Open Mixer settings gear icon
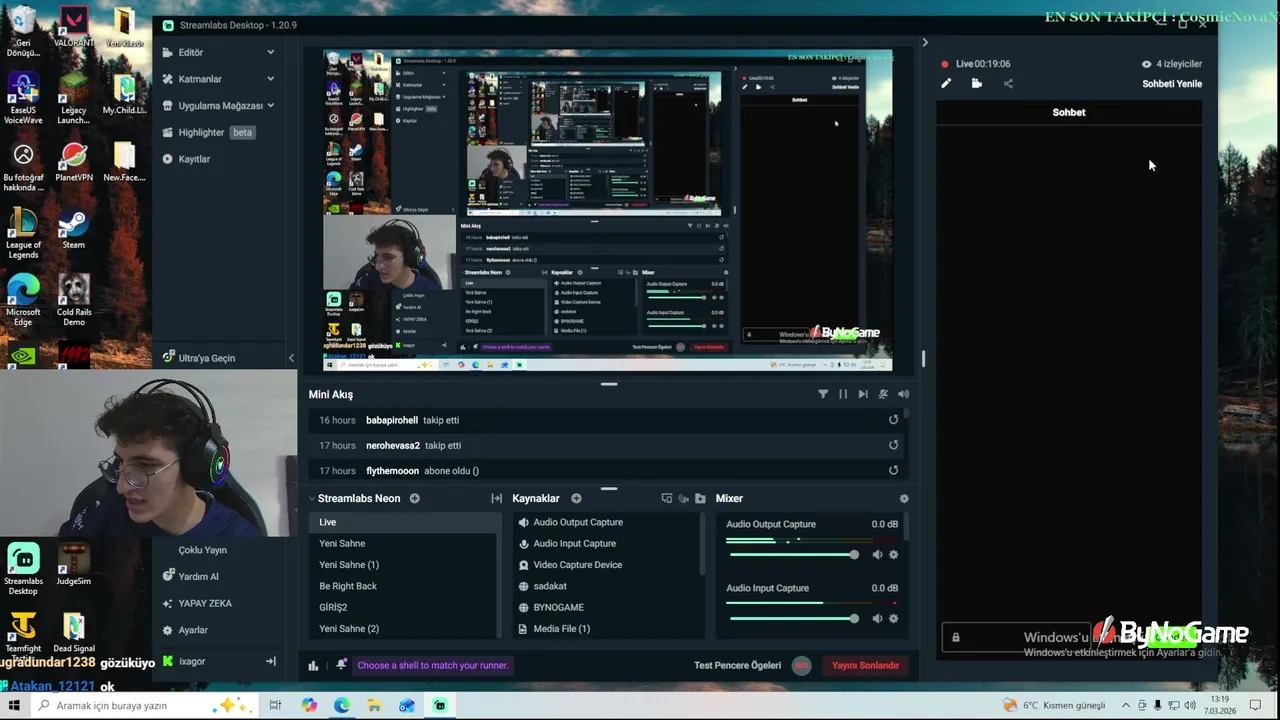This screenshot has height=720, width=1280. (x=904, y=498)
